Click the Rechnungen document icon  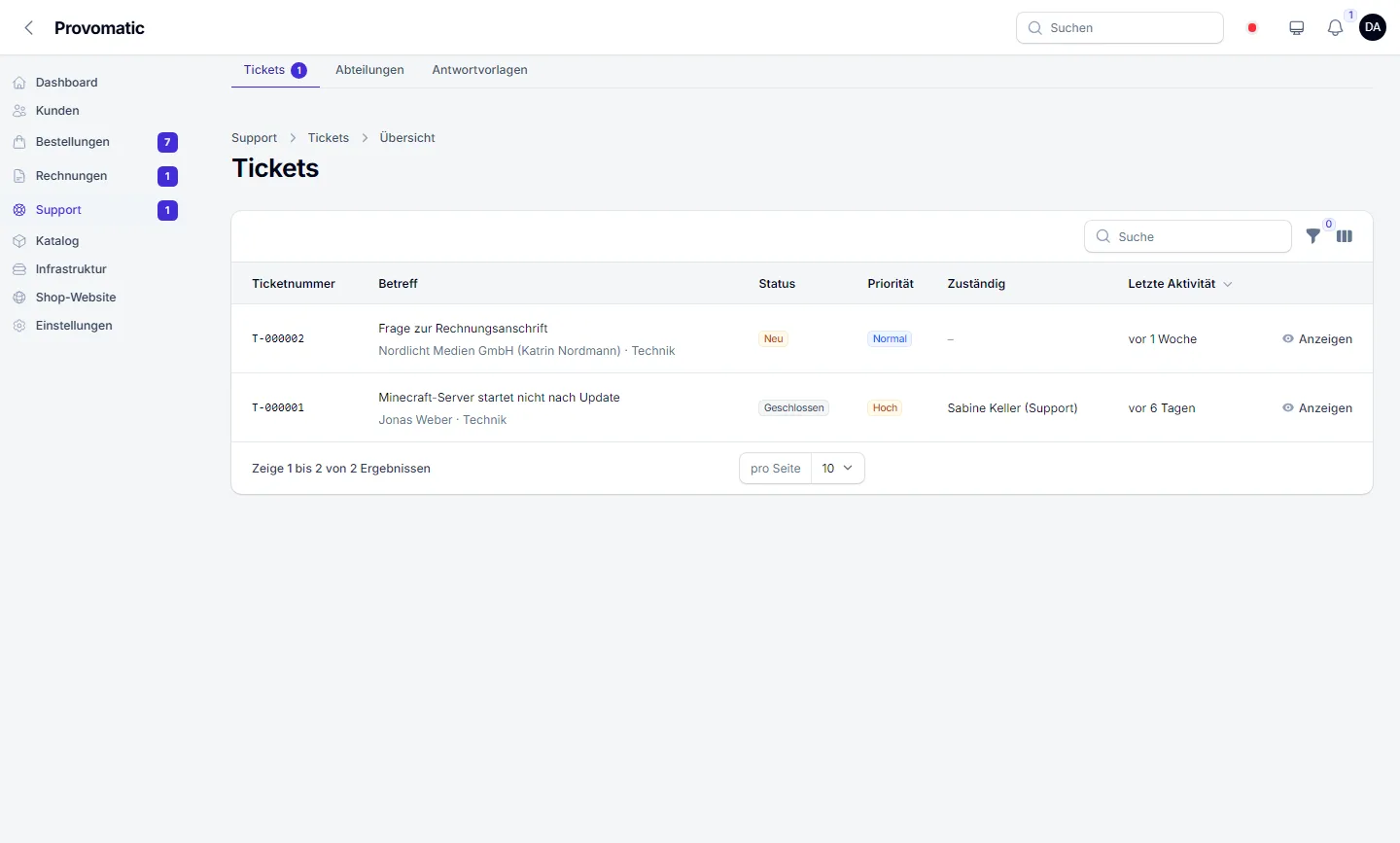(x=19, y=176)
